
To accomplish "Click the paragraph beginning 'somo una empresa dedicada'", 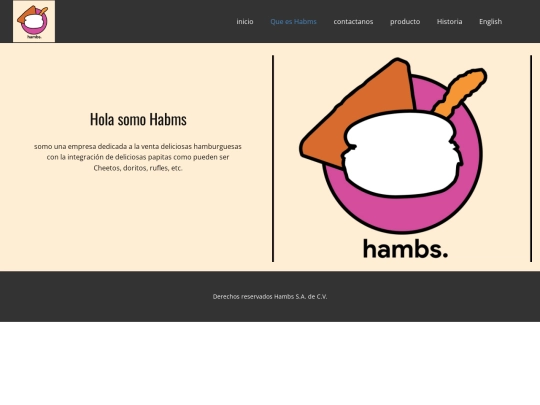I will (138, 157).
